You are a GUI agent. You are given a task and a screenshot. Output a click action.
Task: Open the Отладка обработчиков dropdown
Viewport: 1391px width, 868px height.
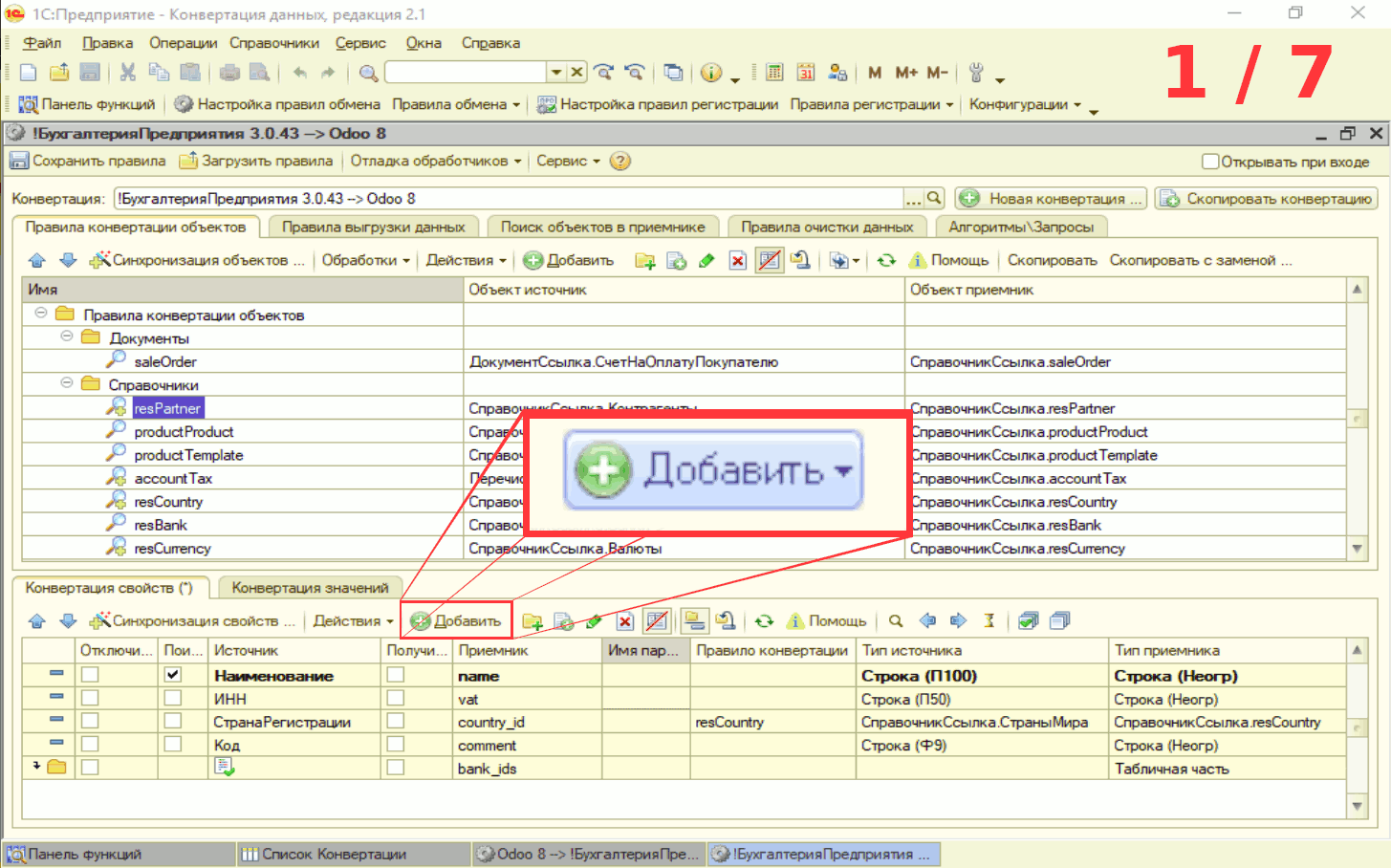click(x=436, y=162)
